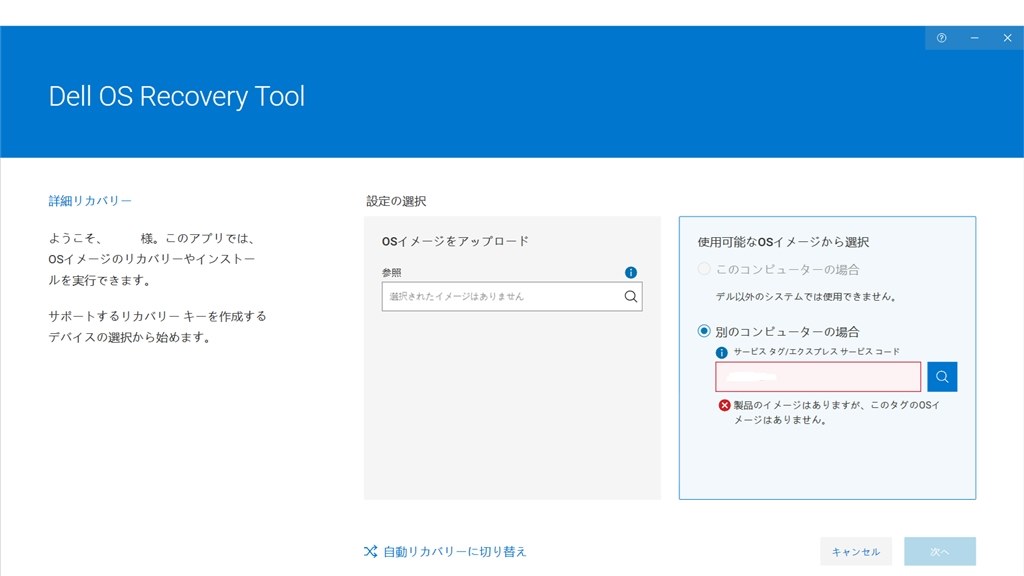Click the 参照 label
Image resolution: width=1024 pixels, height=576 pixels.
[x=392, y=272]
